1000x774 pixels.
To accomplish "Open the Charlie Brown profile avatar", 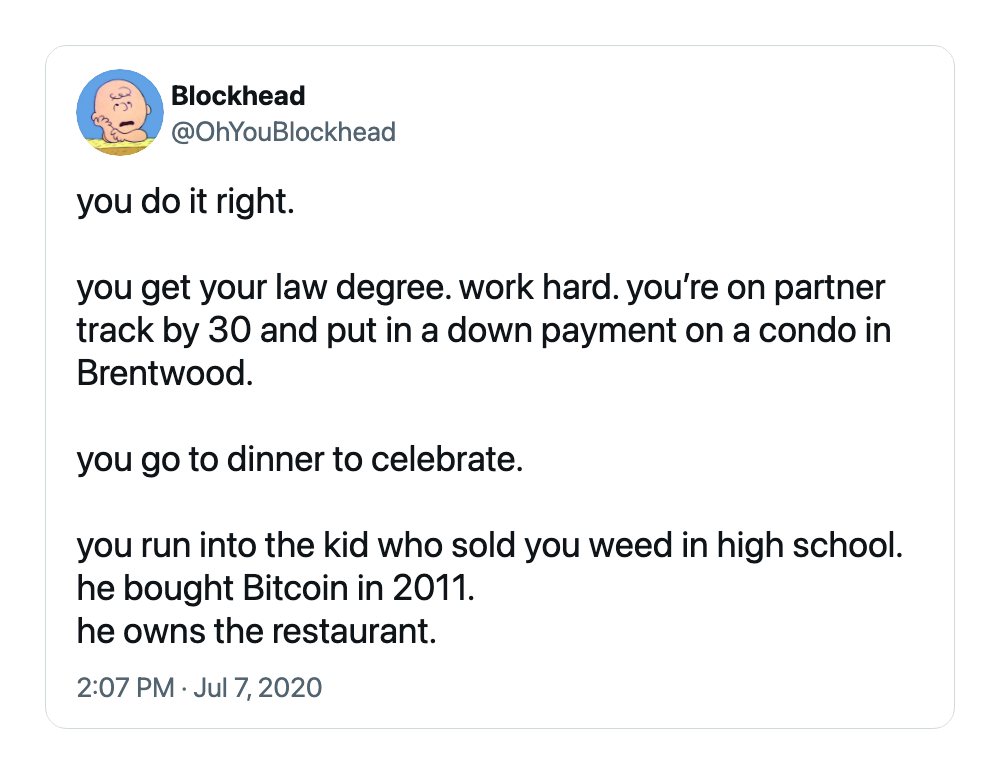I will pyautogui.click(x=120, y=112).
